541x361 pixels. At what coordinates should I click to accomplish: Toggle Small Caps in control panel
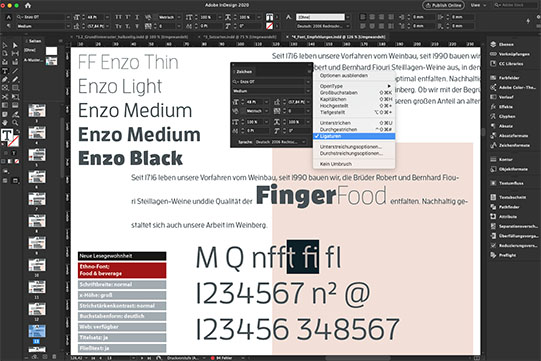coord(118,26)
